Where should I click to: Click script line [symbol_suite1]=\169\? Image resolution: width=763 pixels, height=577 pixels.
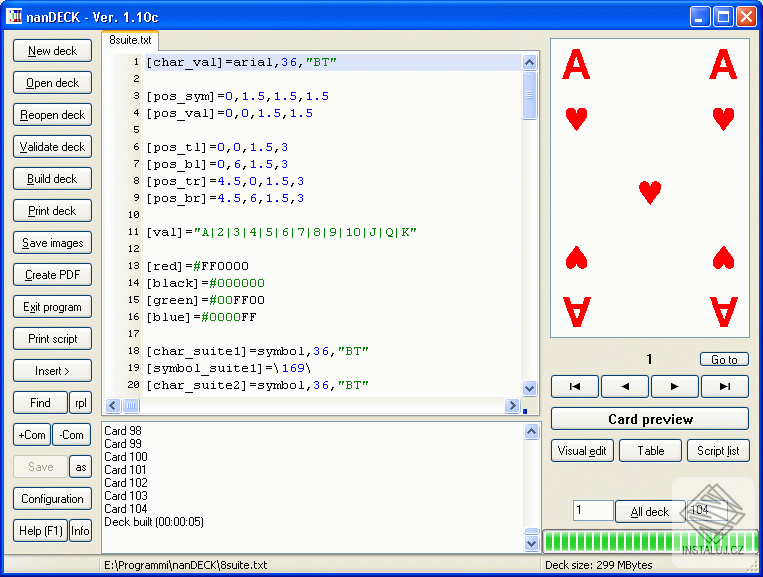229,368
